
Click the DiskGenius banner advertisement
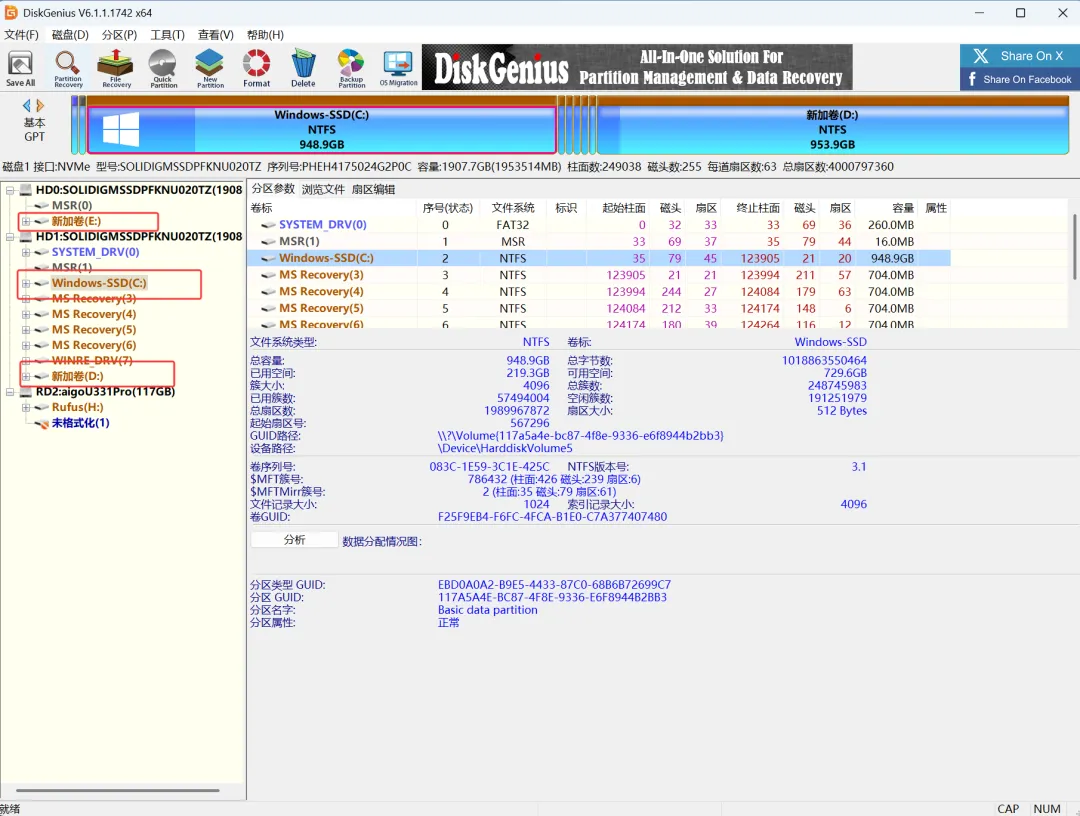pos(637,67)
